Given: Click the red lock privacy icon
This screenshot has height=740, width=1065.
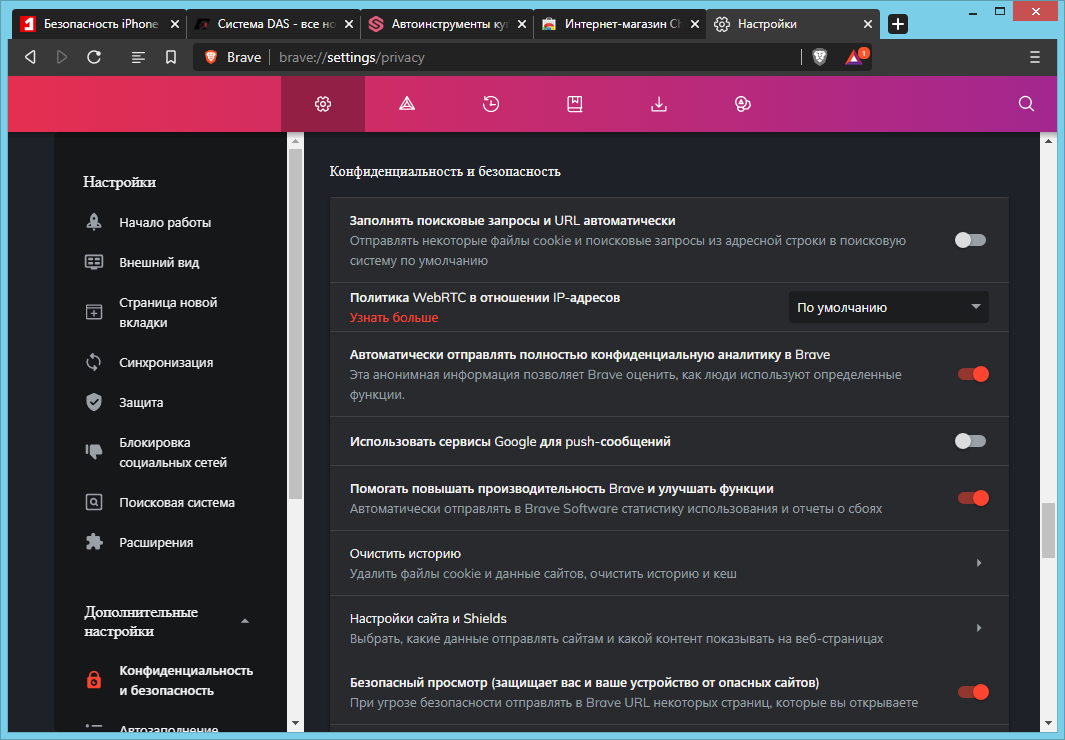Looking at the screenshot, I should pos(94,680).
